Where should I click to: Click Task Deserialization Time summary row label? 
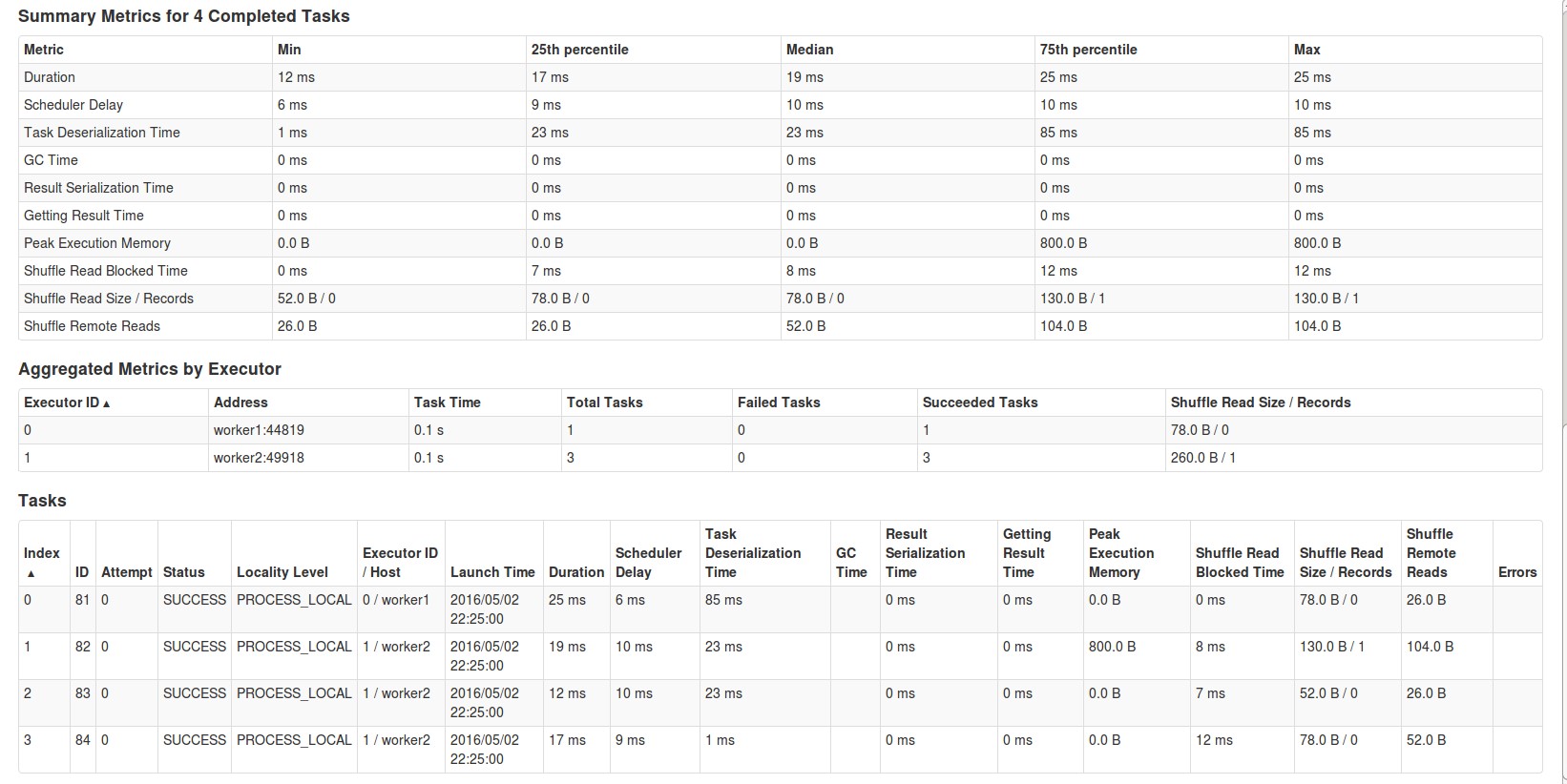(102, 133)
